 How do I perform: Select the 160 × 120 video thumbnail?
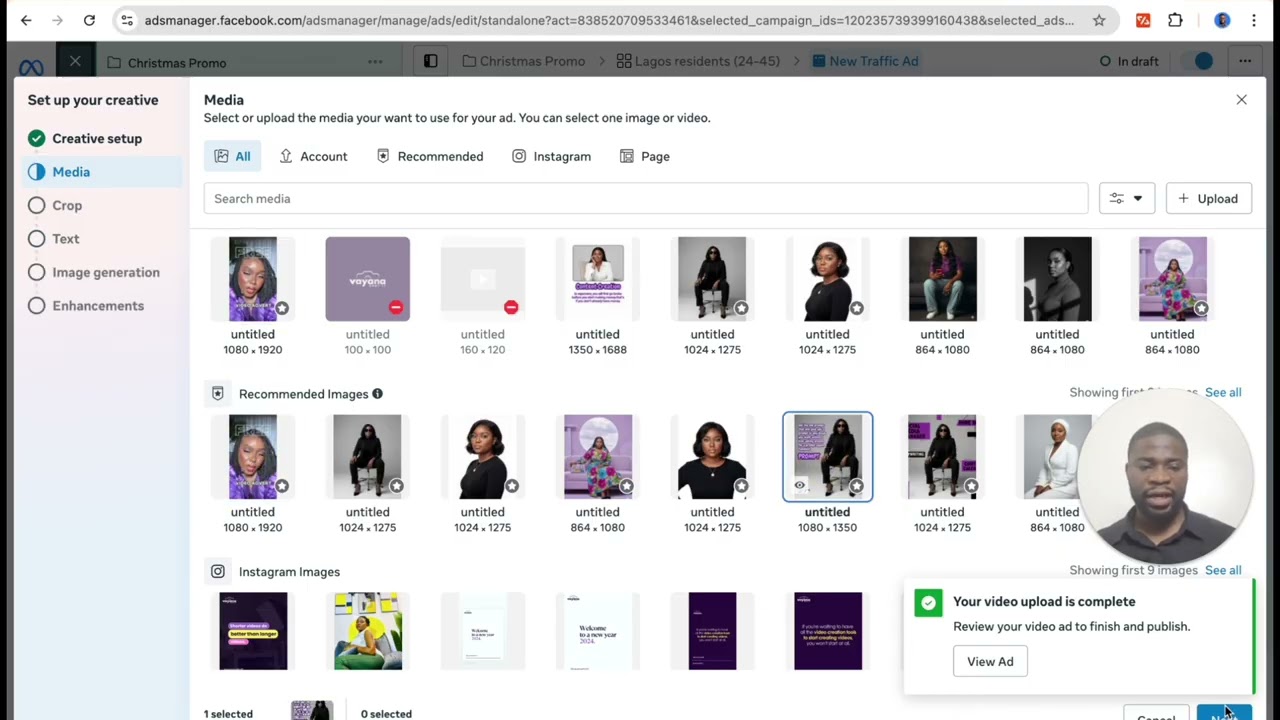click(482, 279)
